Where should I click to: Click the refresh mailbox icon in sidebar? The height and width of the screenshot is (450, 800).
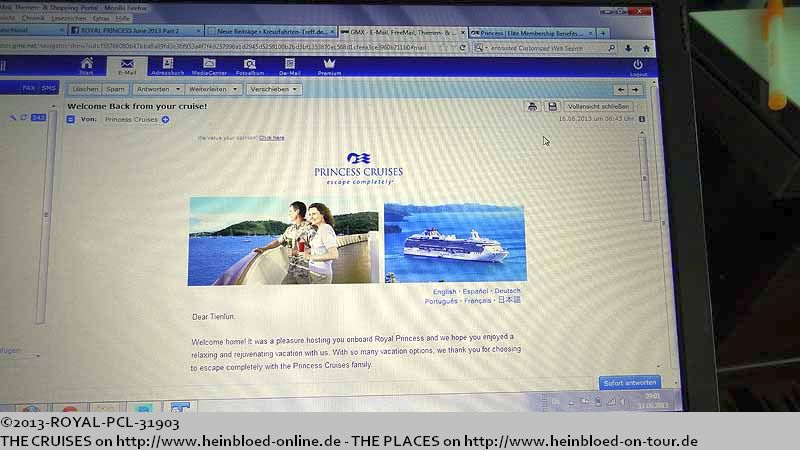(23, 117)
